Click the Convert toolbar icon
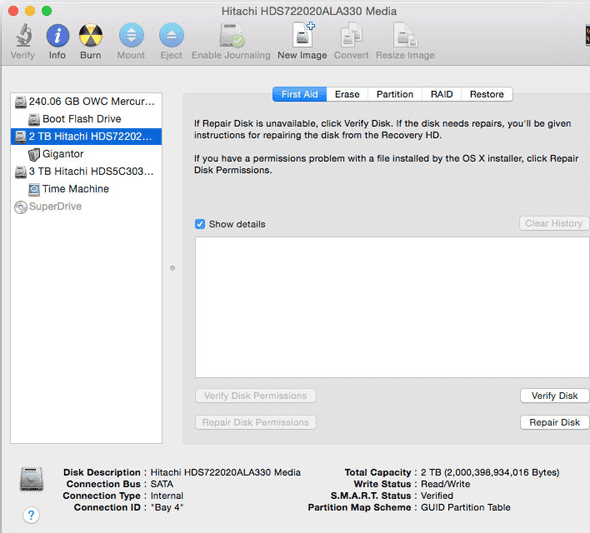Screen dimensions: 590x533 coord(351,35)
